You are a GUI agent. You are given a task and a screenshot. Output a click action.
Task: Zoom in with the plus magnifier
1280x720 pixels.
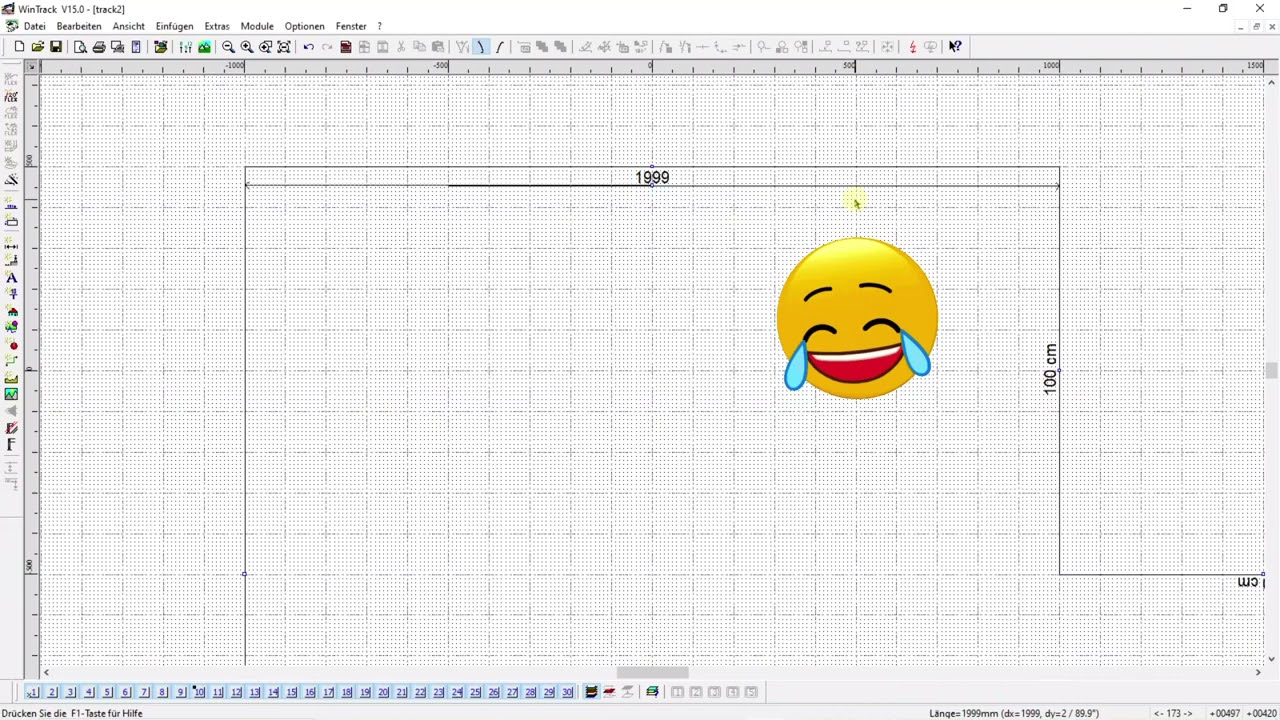click(x=247, y=47)
